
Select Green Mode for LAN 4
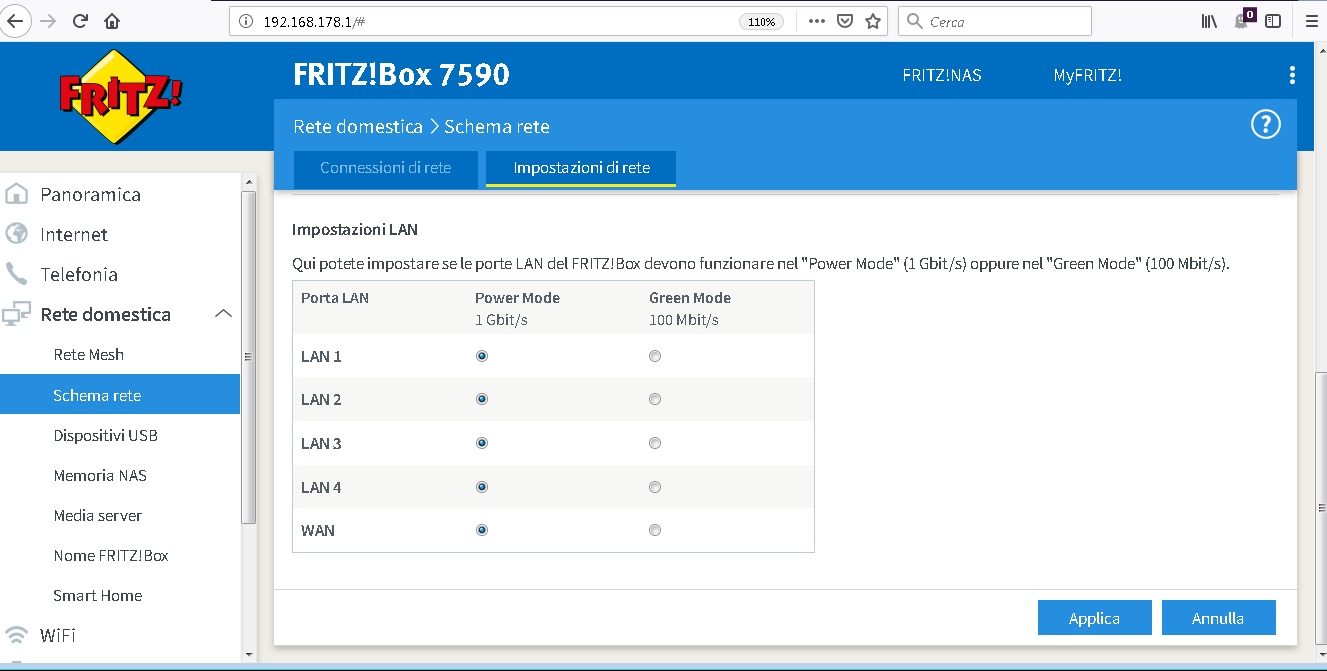pyautogui.click(x=655, y=487)
